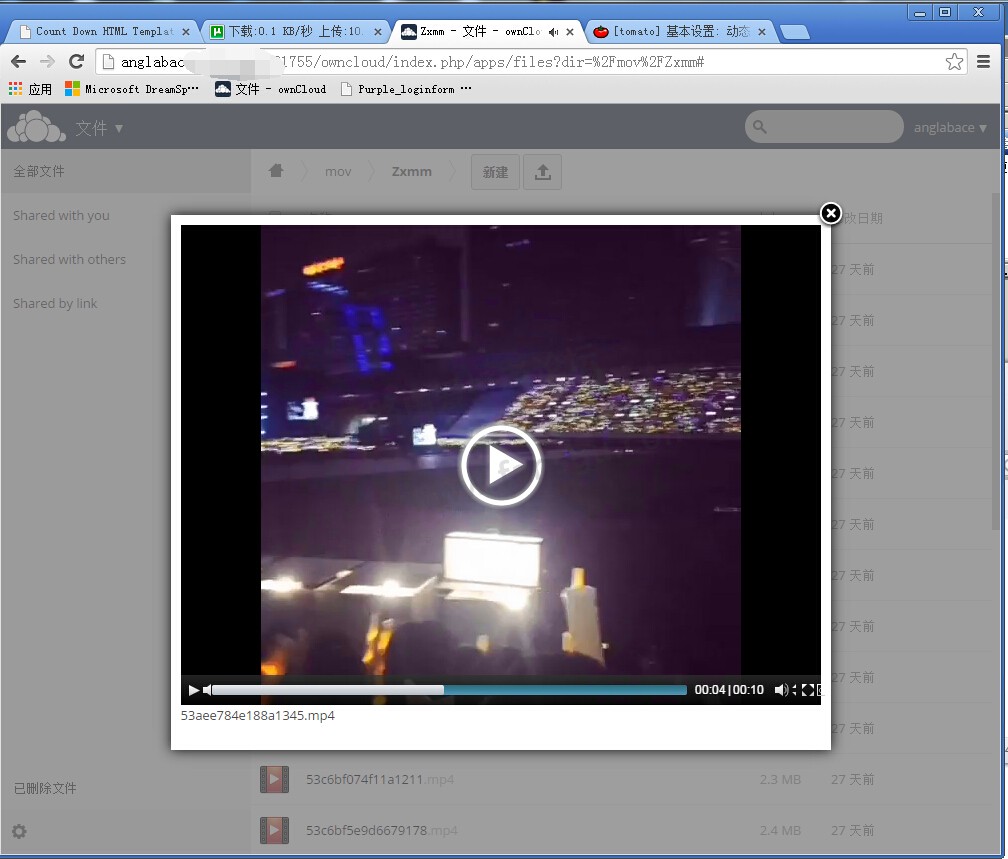1008x859 pixels.
Task: Switch to Count Down HTML Template tab
Action: [x=104, y=31]
